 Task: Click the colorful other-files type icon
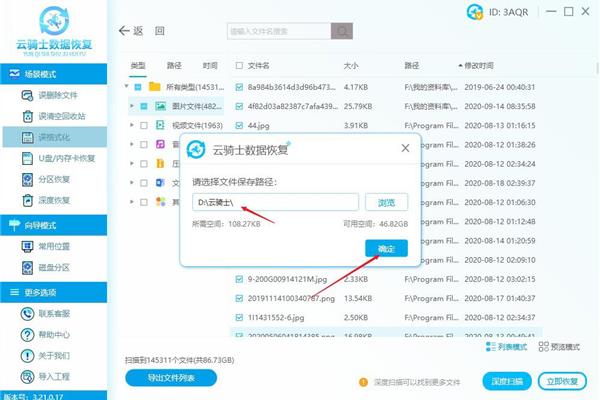pyautogui.click(x=160, y=202)
